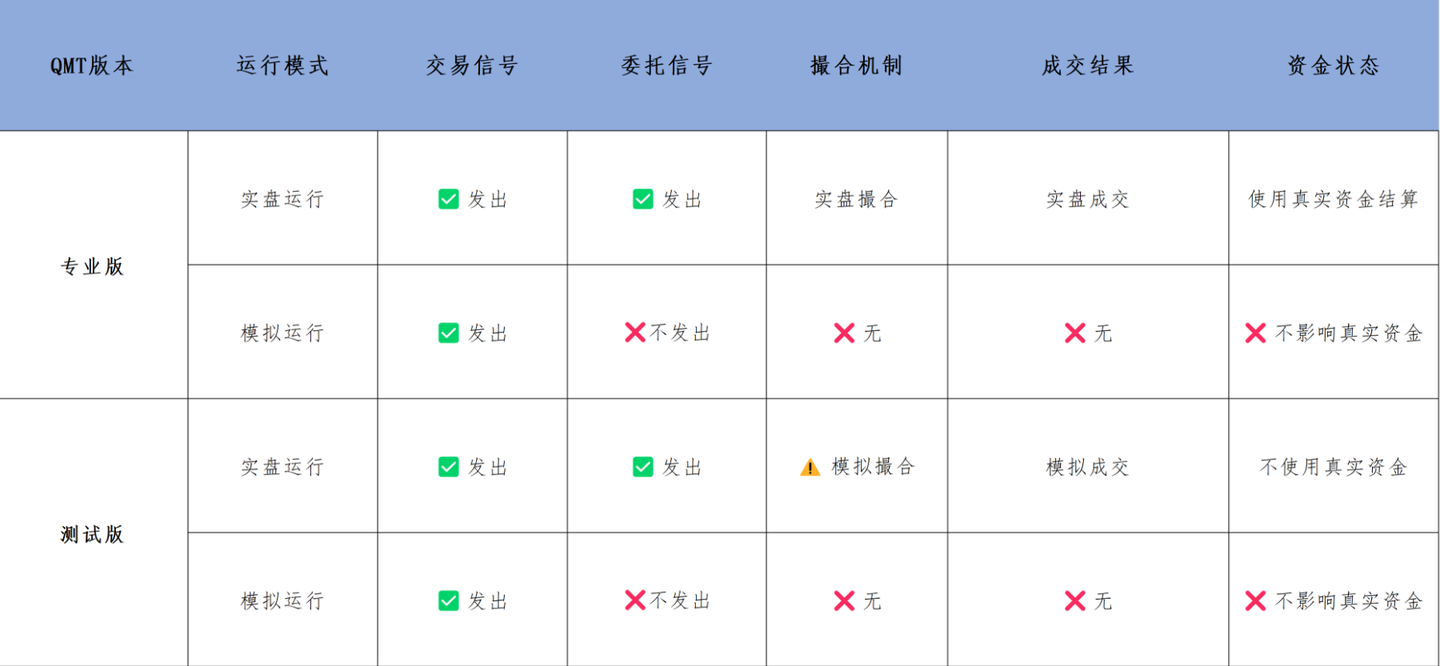Click red X in 专业版 模拟运行 撮合机制 cell
Viewport: 1440px width, 666px height.
click(844, 333)
